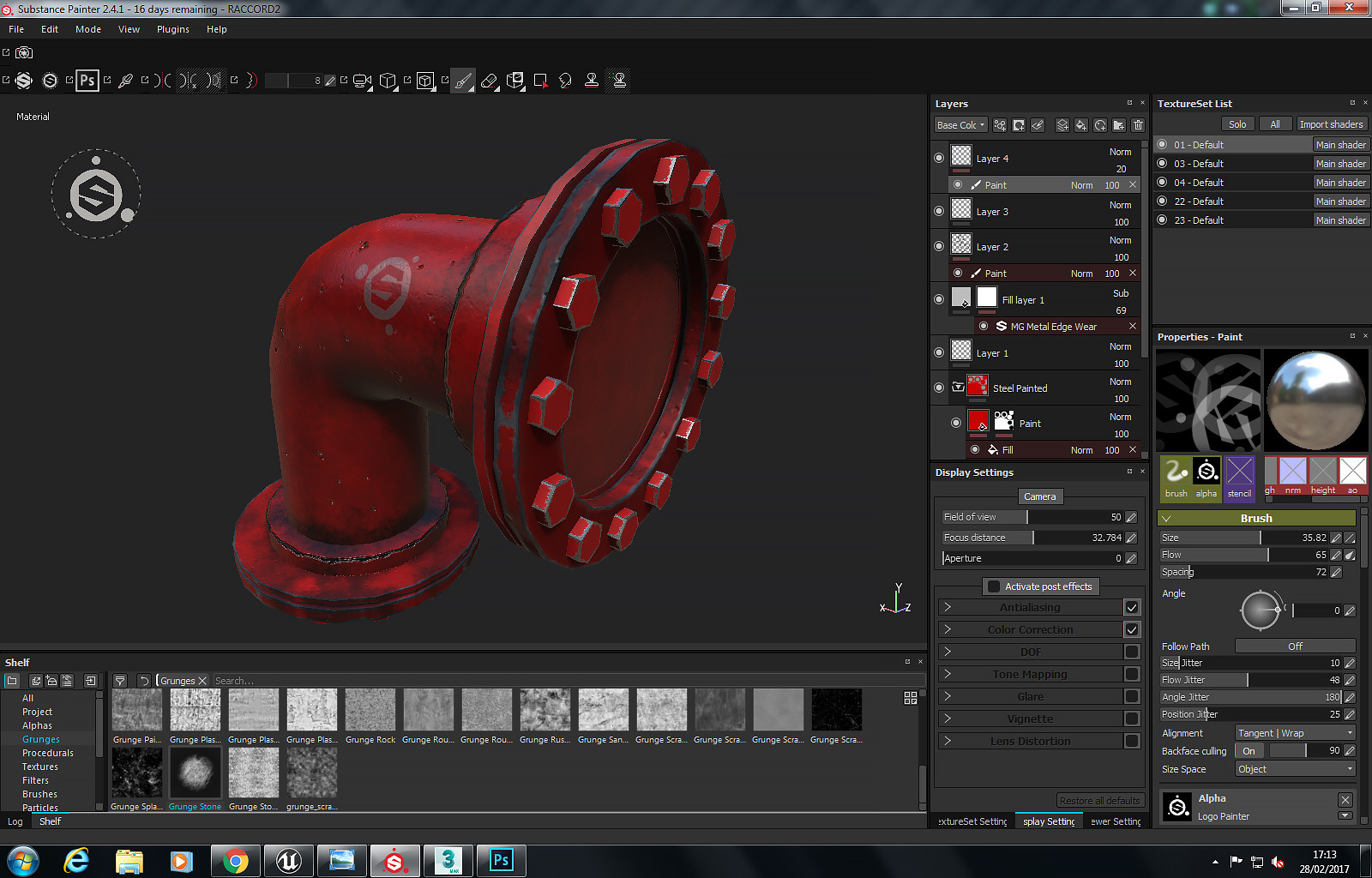Uncheck the Color Correction checkbox
Screen dimensions: 1372x878
pyautogui.click(x=1132, y=629)
